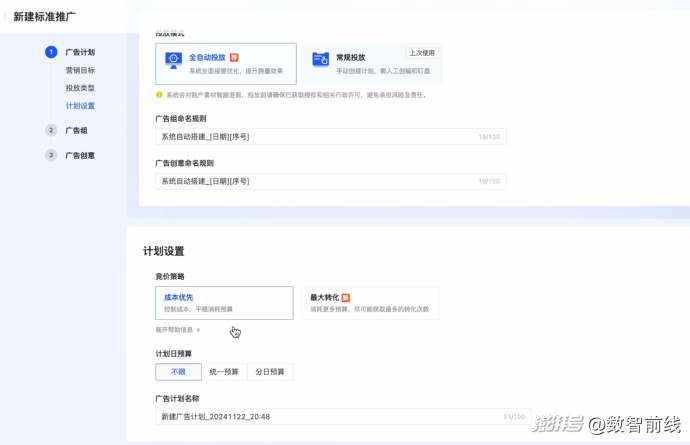Pick the 最大转化 bidding strategy card
The width and height of the screenshot is (690, 445).
[370, 302]
